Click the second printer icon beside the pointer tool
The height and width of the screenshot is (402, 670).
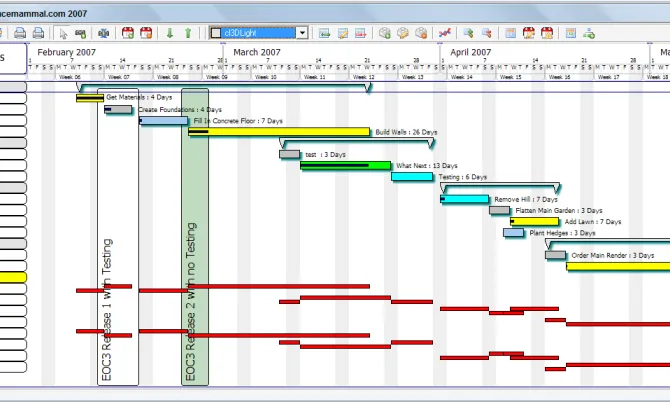[38, 33]
